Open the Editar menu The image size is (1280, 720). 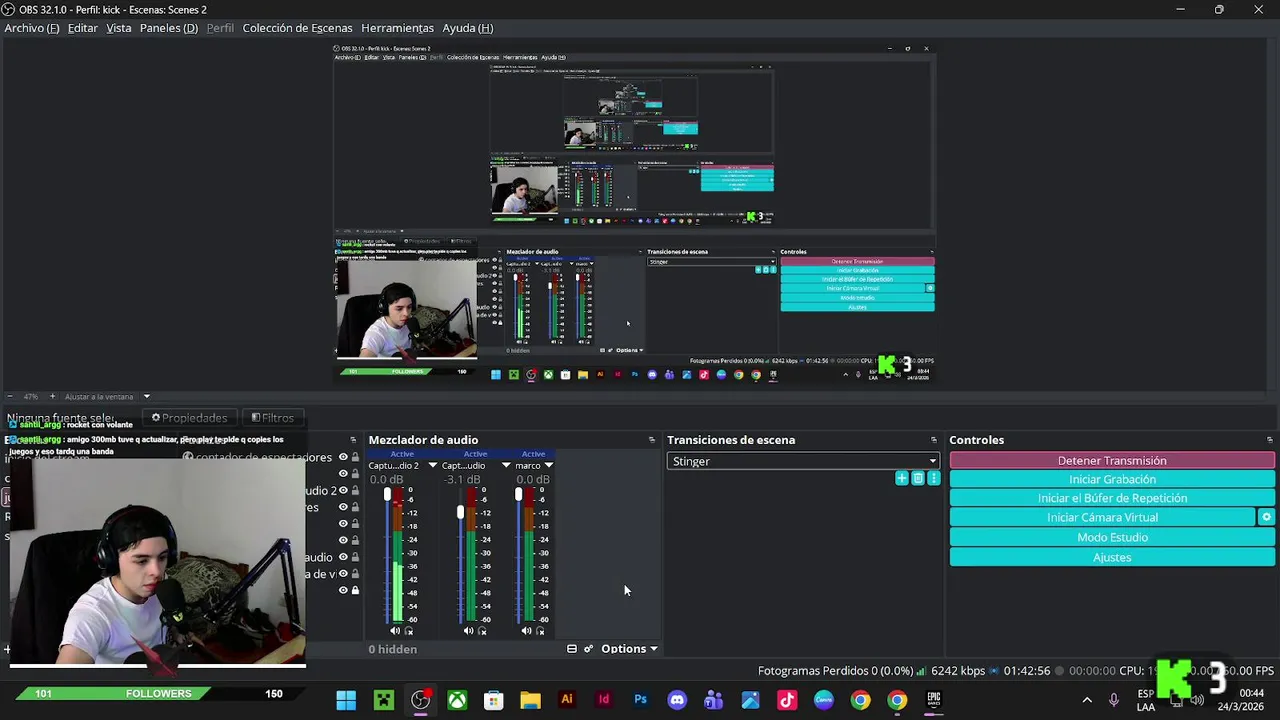point(82,28)
